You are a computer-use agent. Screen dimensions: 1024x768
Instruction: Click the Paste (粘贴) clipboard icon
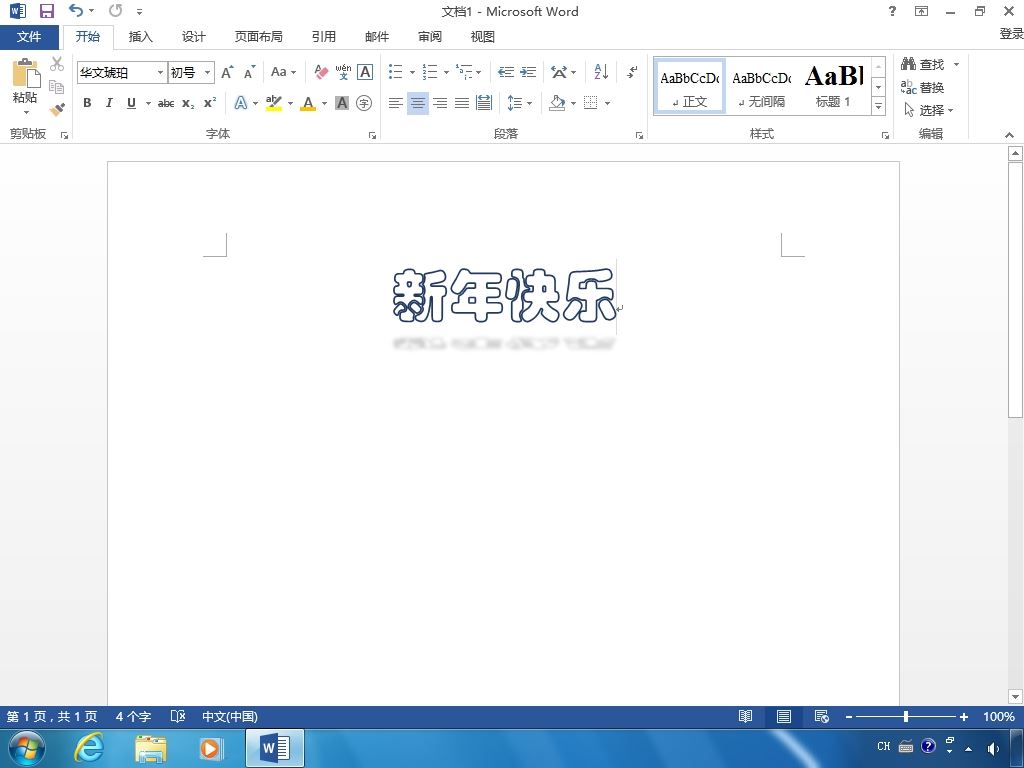pos(25,73)
